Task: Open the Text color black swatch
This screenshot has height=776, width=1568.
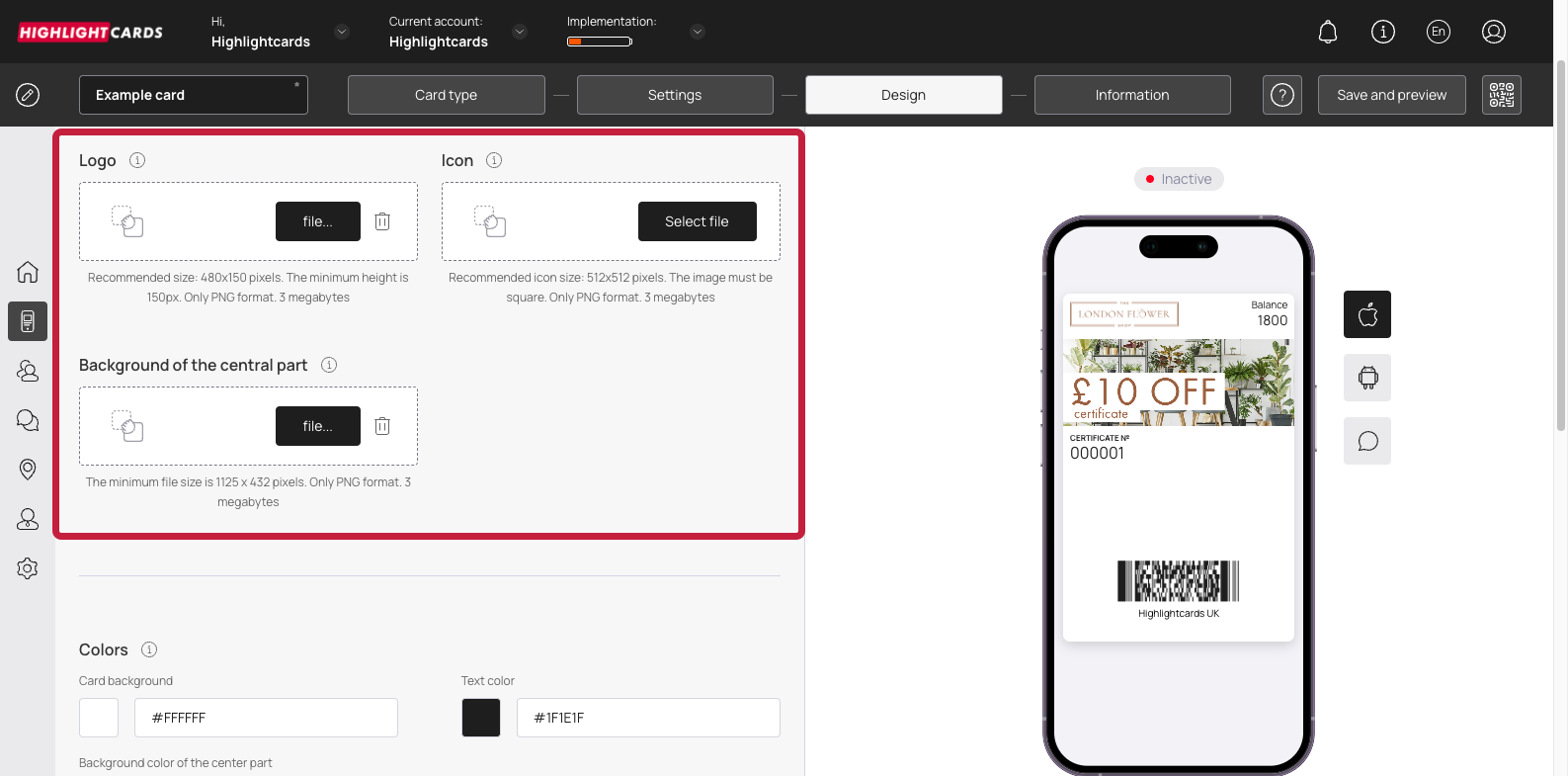Action: point(481,718)
